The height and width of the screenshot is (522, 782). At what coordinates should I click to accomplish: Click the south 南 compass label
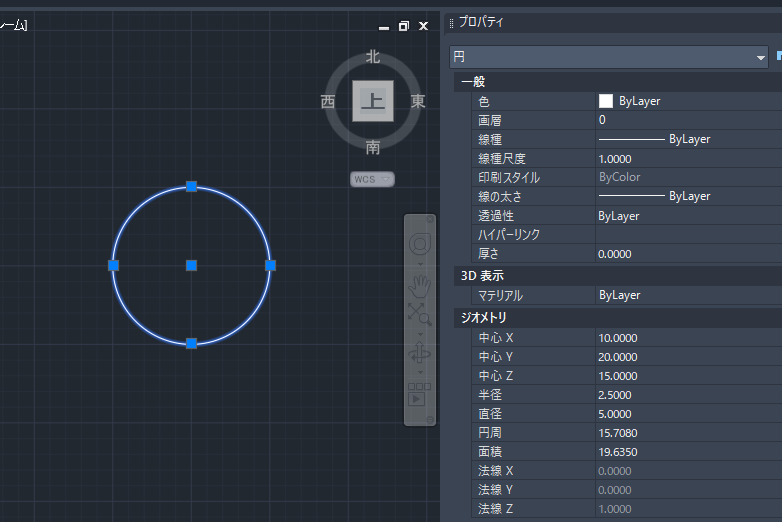(373, 148)
